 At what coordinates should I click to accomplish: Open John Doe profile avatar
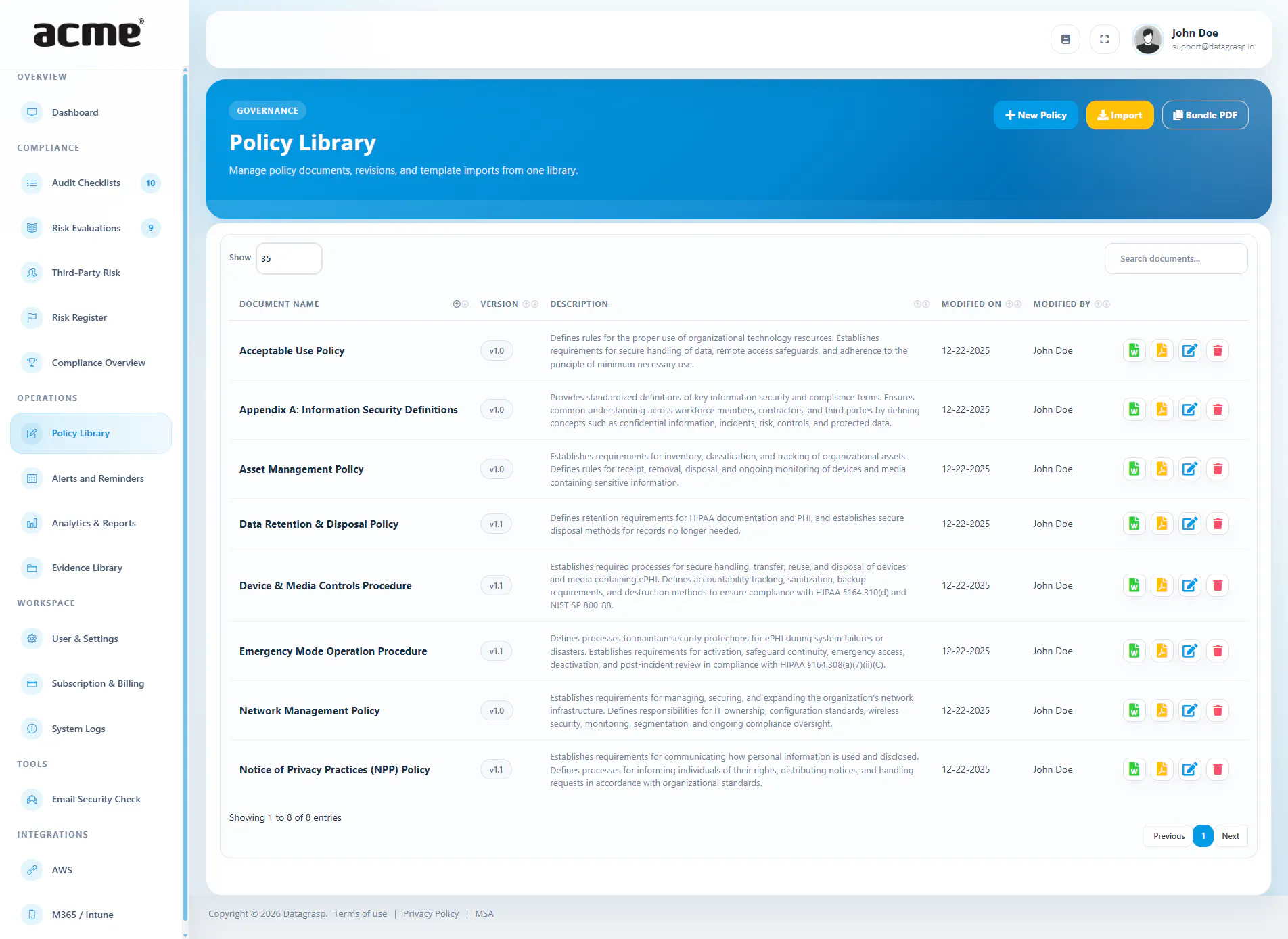(x=1147, y=39)
